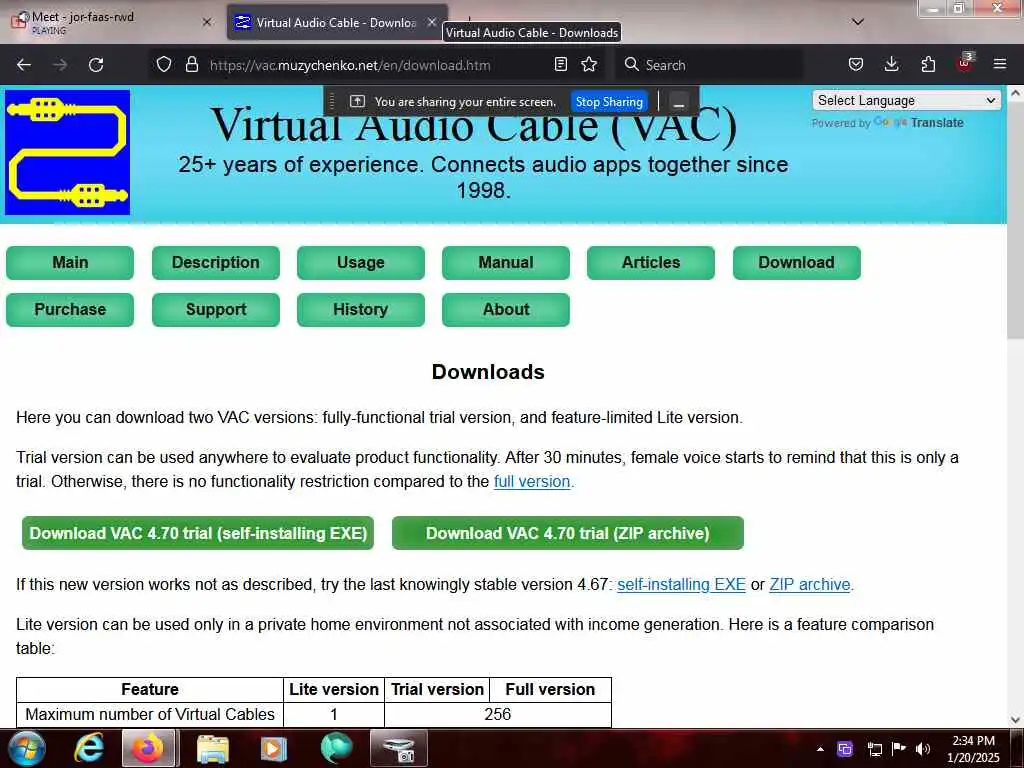Open site security padlock info
The width and height of the screenshot is (1024, 768).
pyautogui.click(x=191, y=64)
